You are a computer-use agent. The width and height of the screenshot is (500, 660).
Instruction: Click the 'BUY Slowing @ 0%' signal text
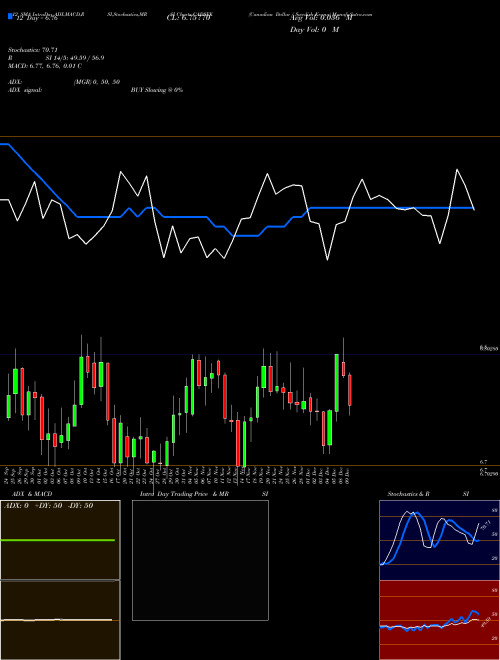[157, 90]
